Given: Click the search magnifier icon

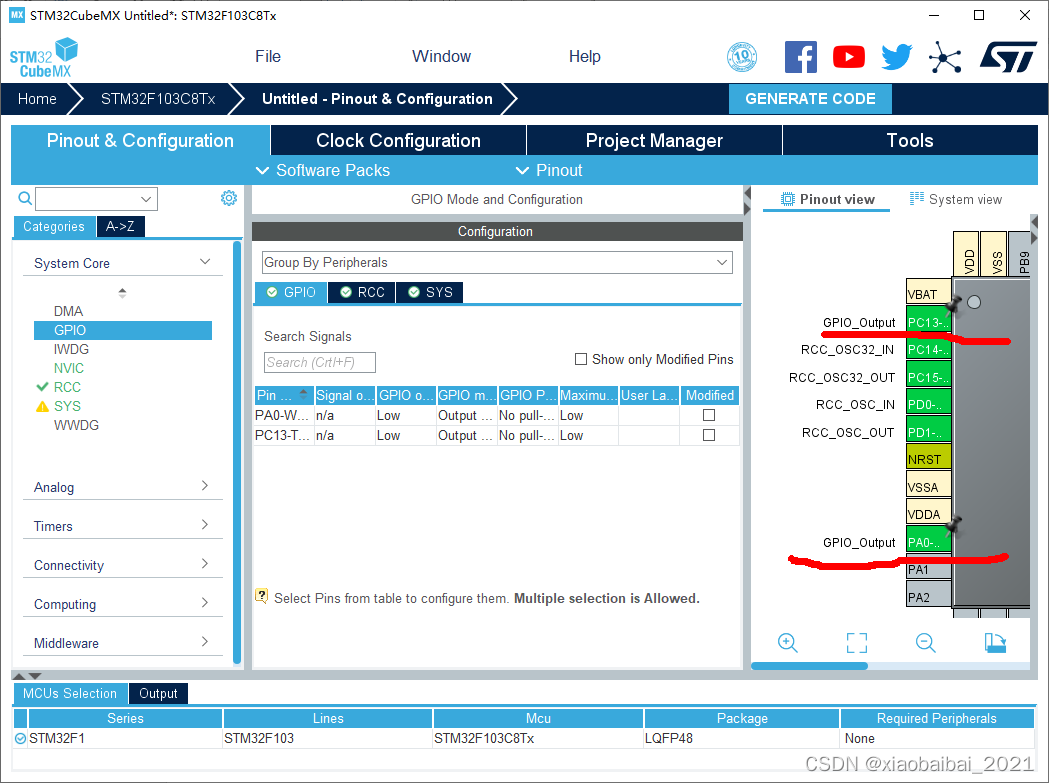Looking at the screenshot, I should coord(25,198).
